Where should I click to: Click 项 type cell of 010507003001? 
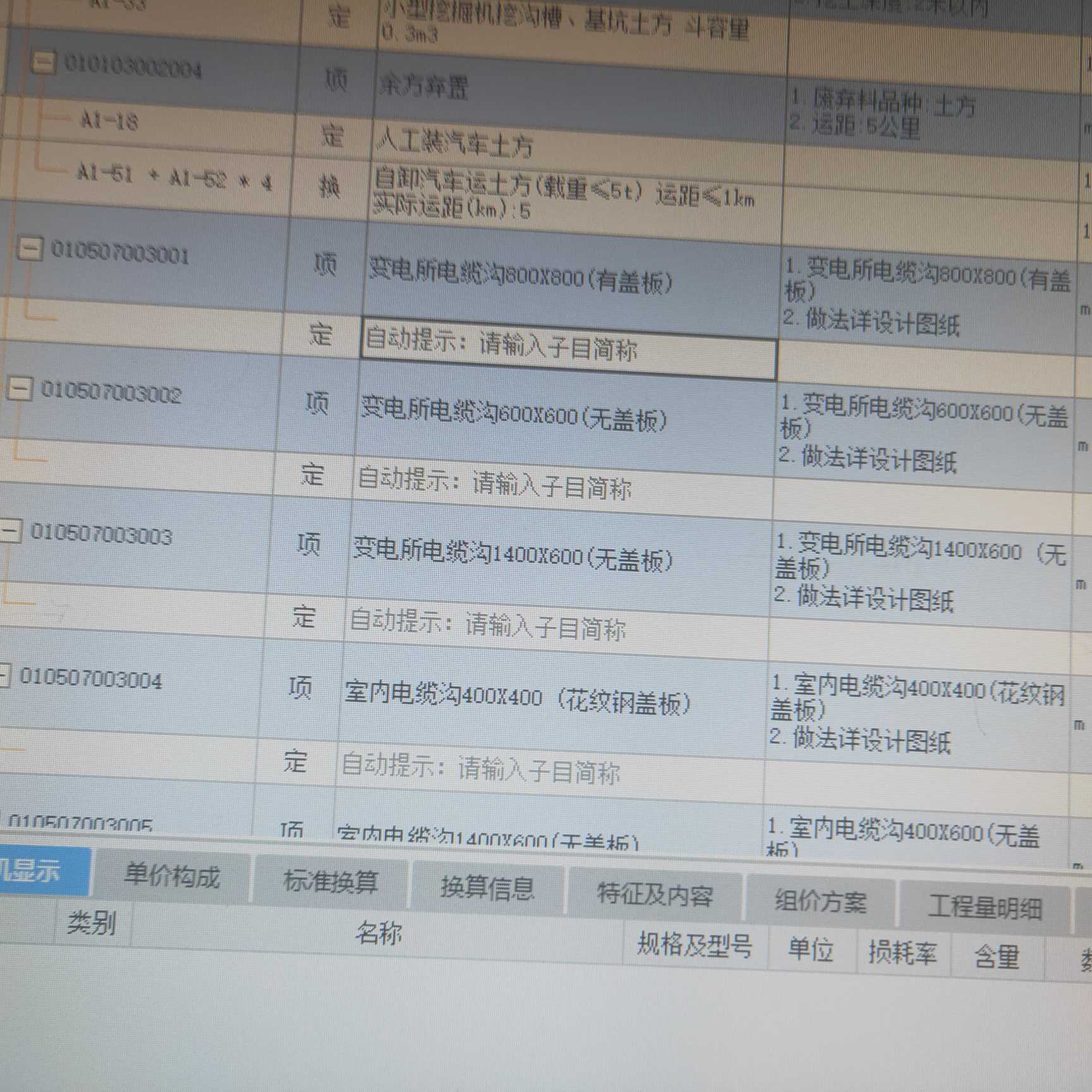[325, 264]
